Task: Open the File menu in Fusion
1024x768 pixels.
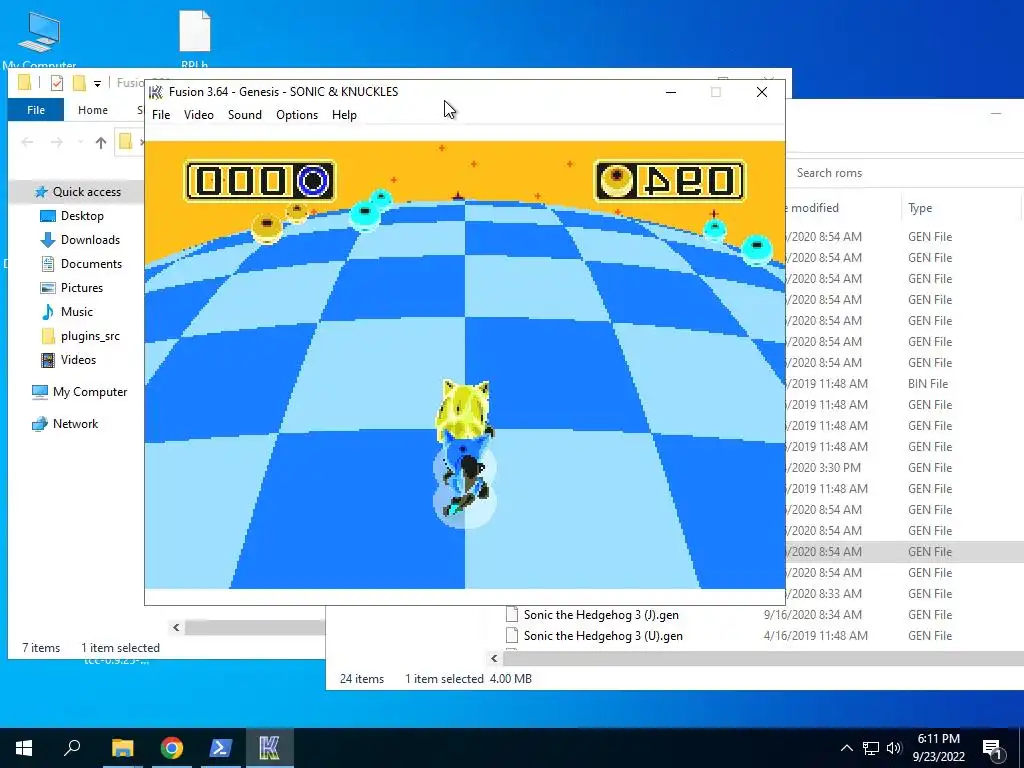Action: pos(161,115)
